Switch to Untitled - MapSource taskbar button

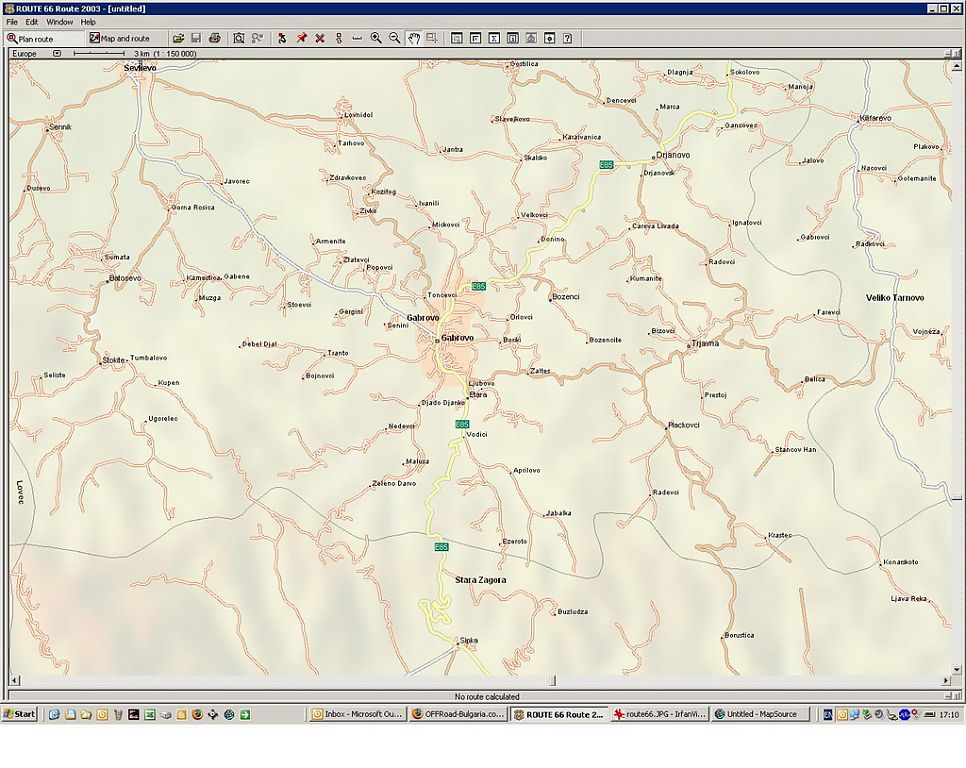click(759, 714)
